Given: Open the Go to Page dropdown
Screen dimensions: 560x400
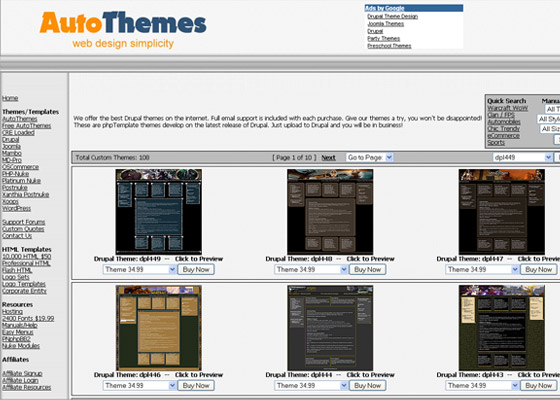Looking at the screenshot, I should [x=369, y=158].
